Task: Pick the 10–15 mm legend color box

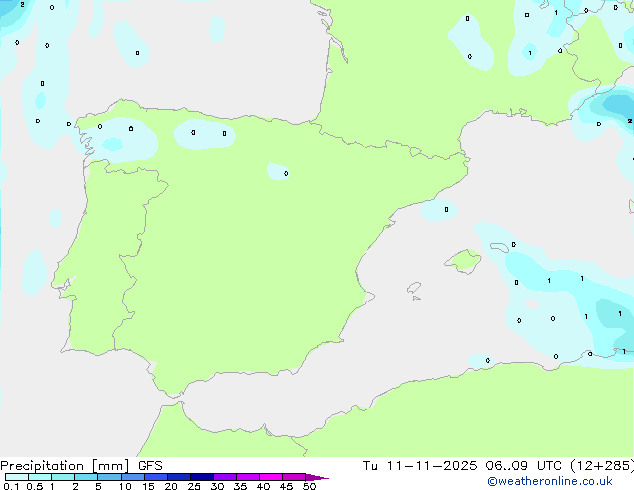Action: point(132,477)
